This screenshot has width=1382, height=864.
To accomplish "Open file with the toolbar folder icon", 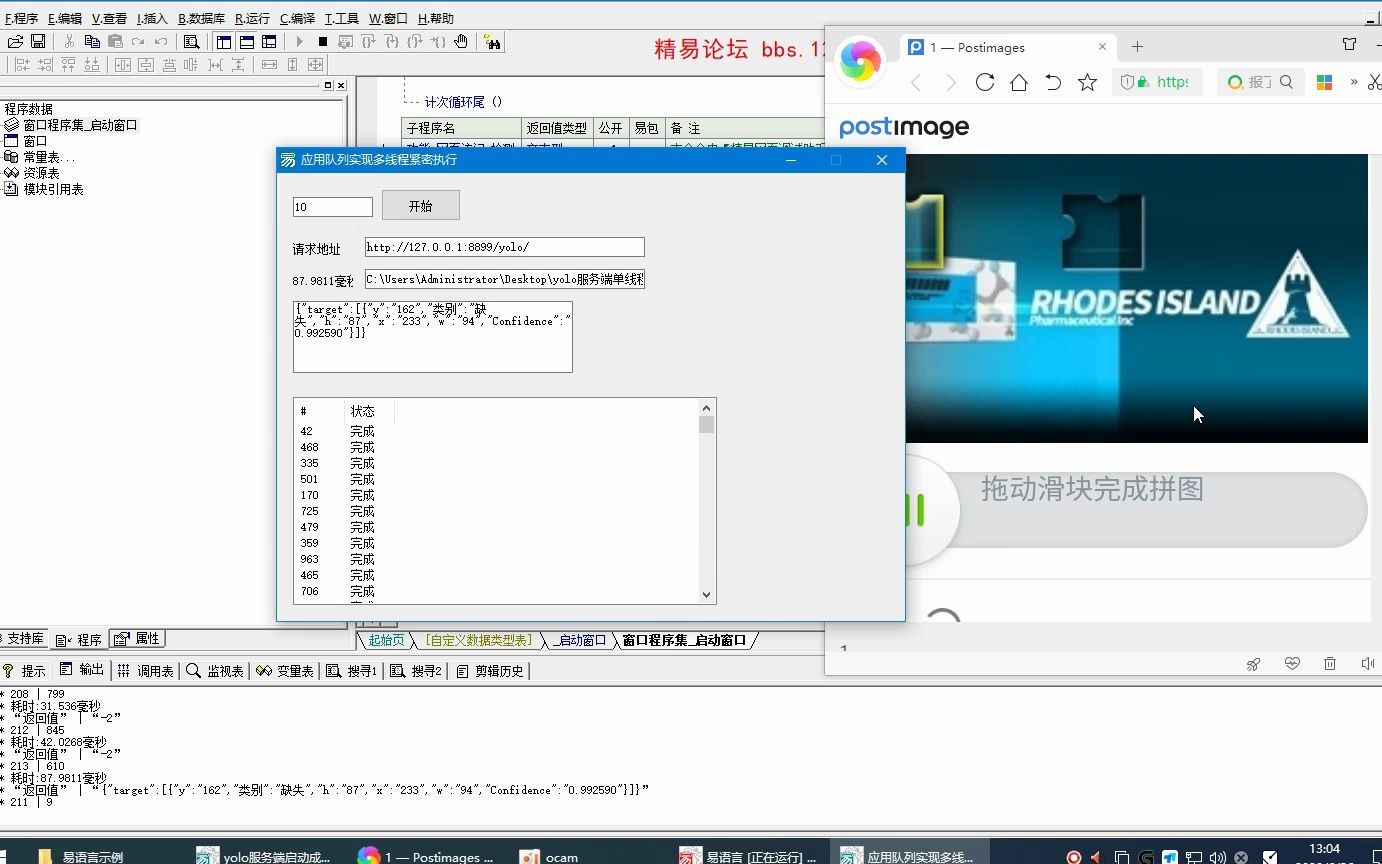I will [x=15, y=41].
